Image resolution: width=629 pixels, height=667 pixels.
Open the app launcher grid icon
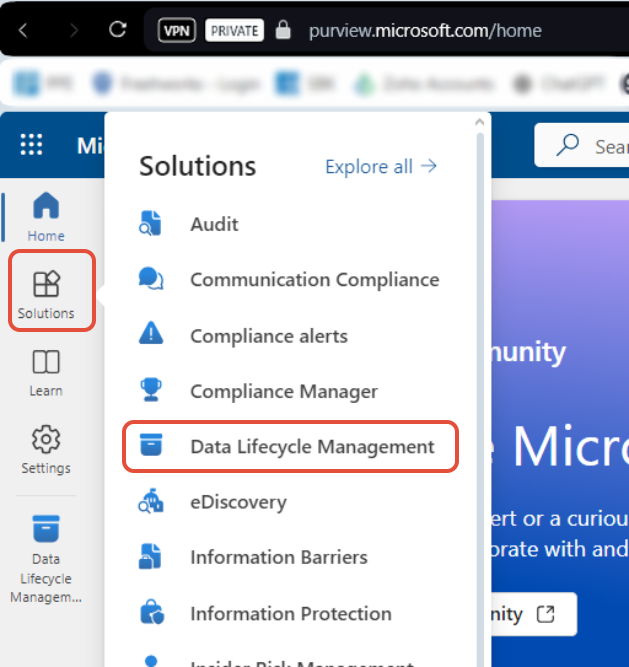tap(31, 145)
